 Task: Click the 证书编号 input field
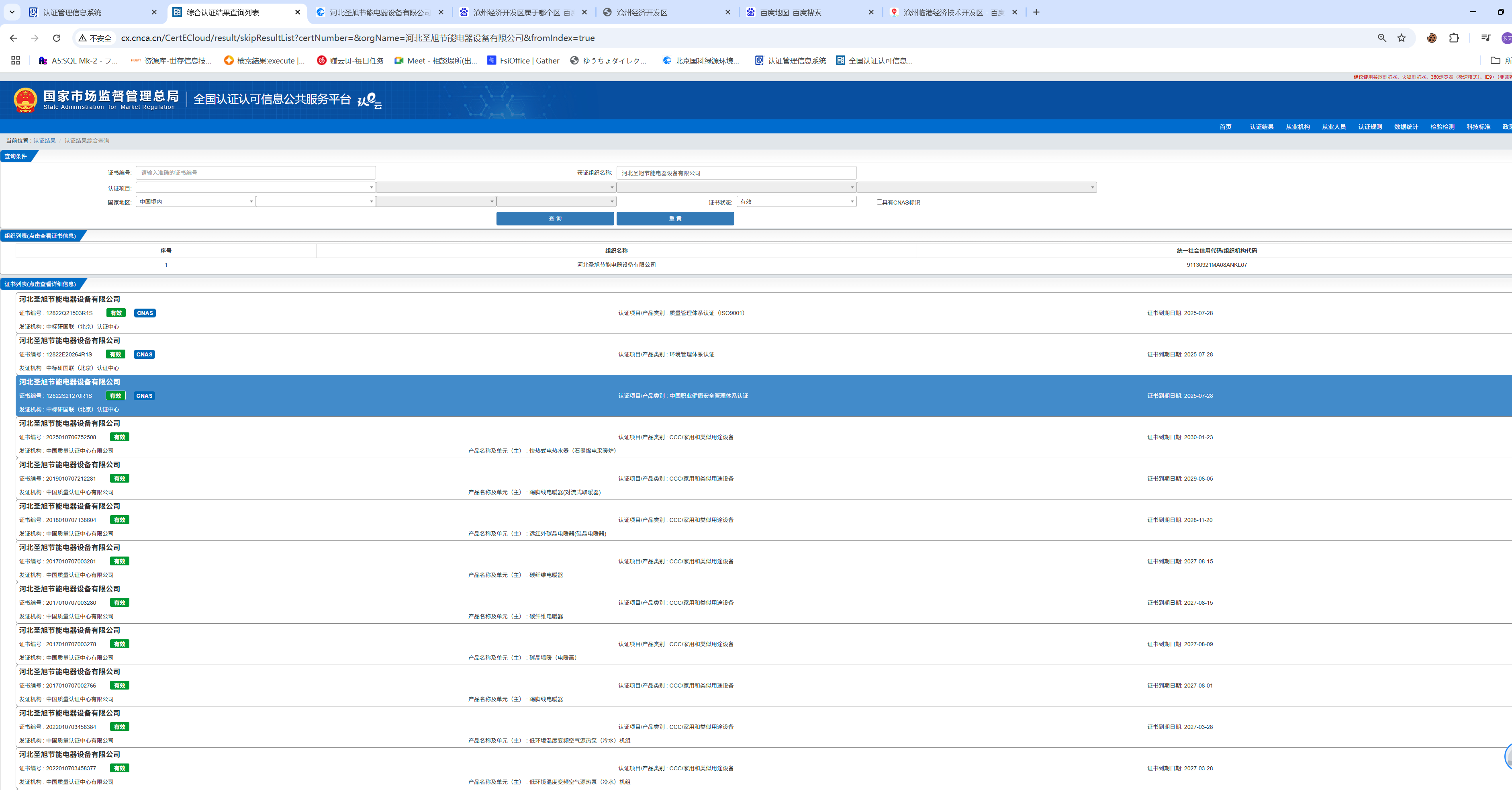255,173
